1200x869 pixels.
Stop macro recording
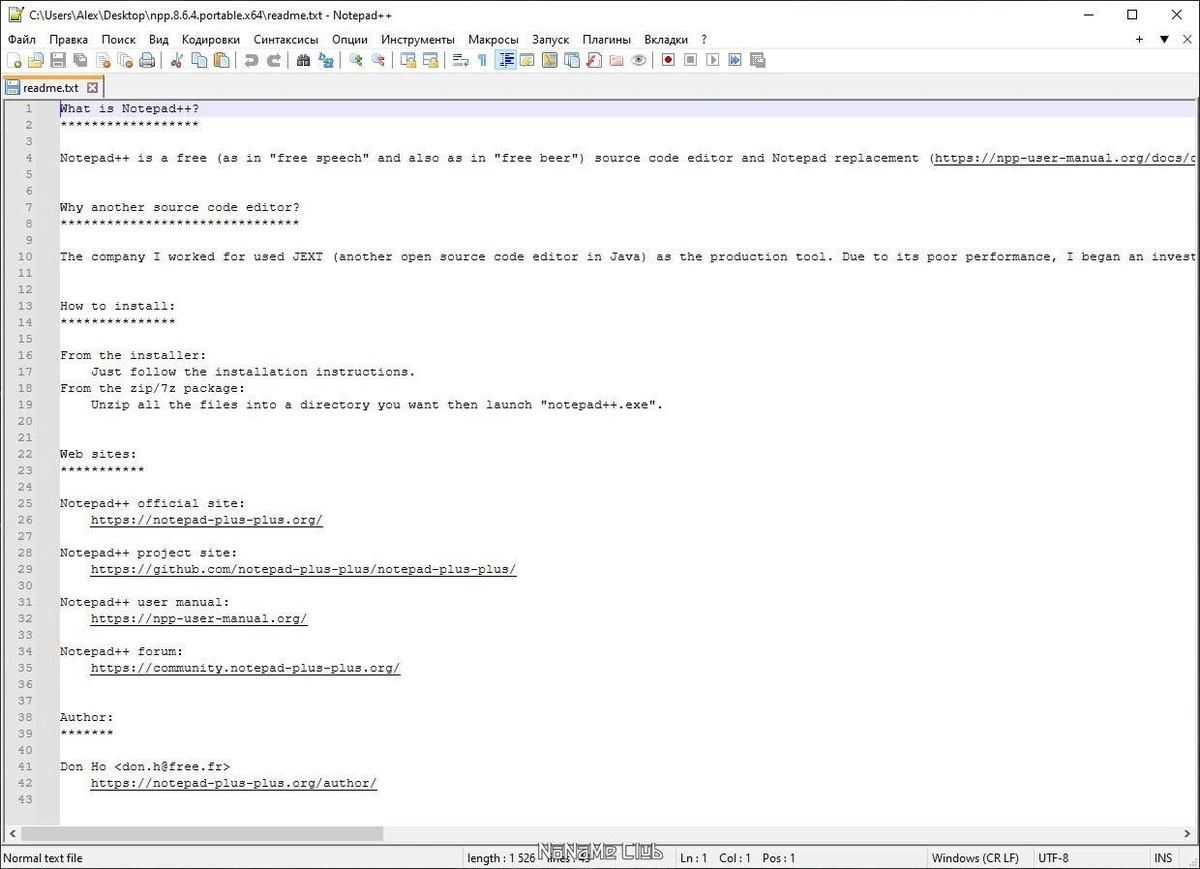pyautogui.click(x=690, y=60)
